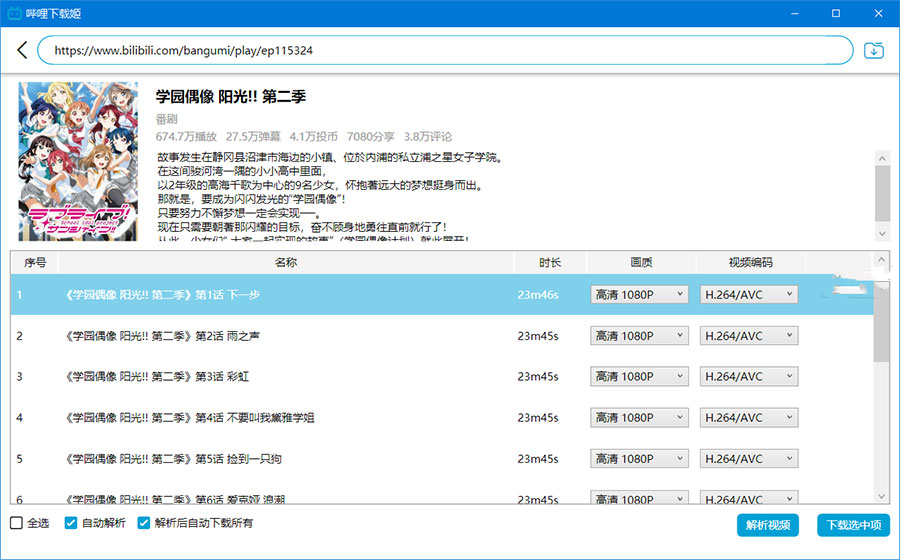Click the bilibili URL input field
The width and height of the screenshot is (900, 560).
[x=445, y=50]
